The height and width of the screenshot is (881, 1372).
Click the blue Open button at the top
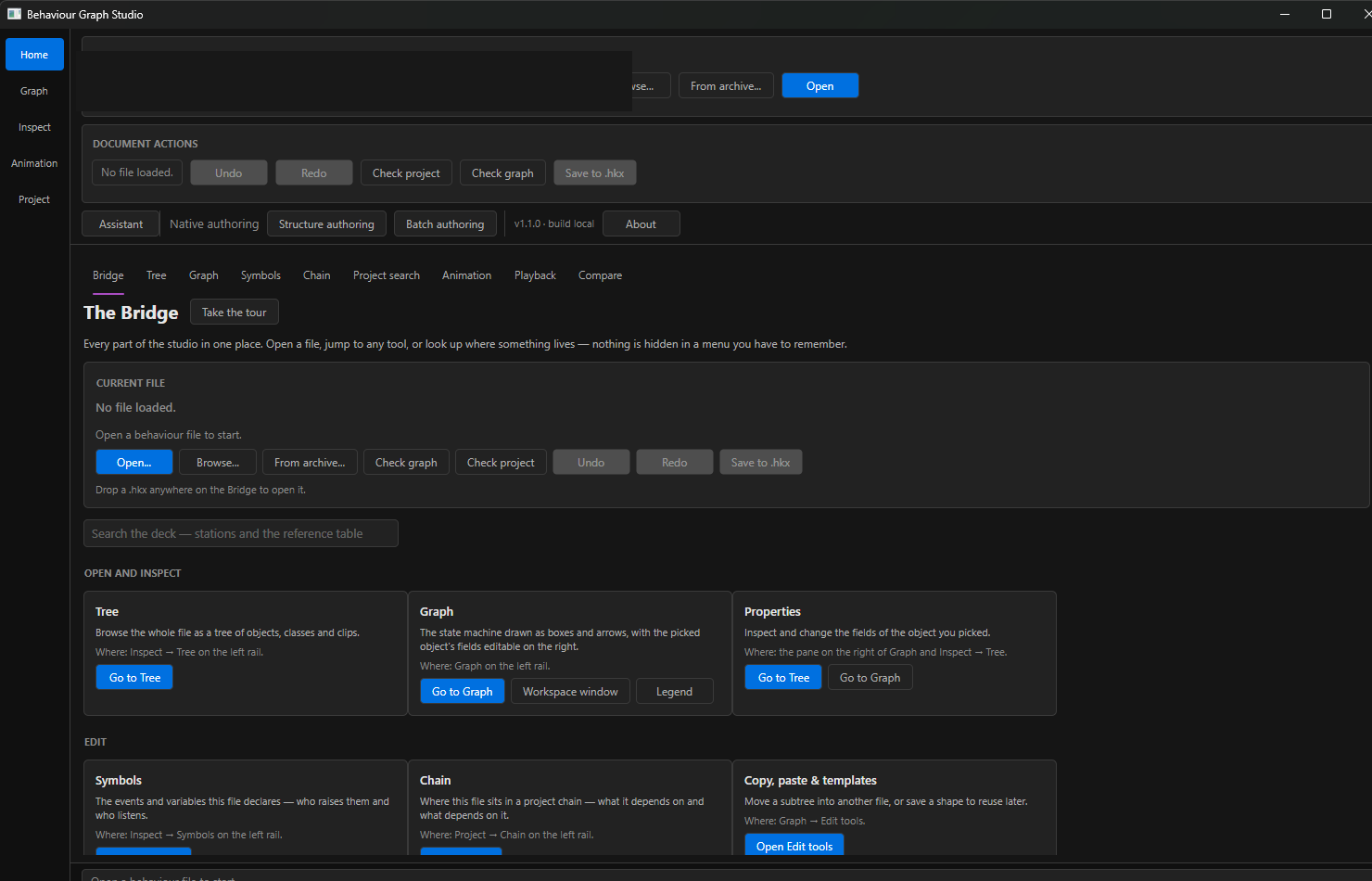[x=819, y=86]
